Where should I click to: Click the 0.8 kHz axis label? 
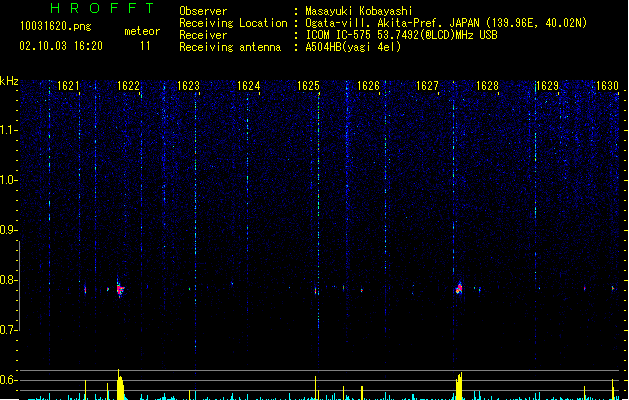[8, 280]
